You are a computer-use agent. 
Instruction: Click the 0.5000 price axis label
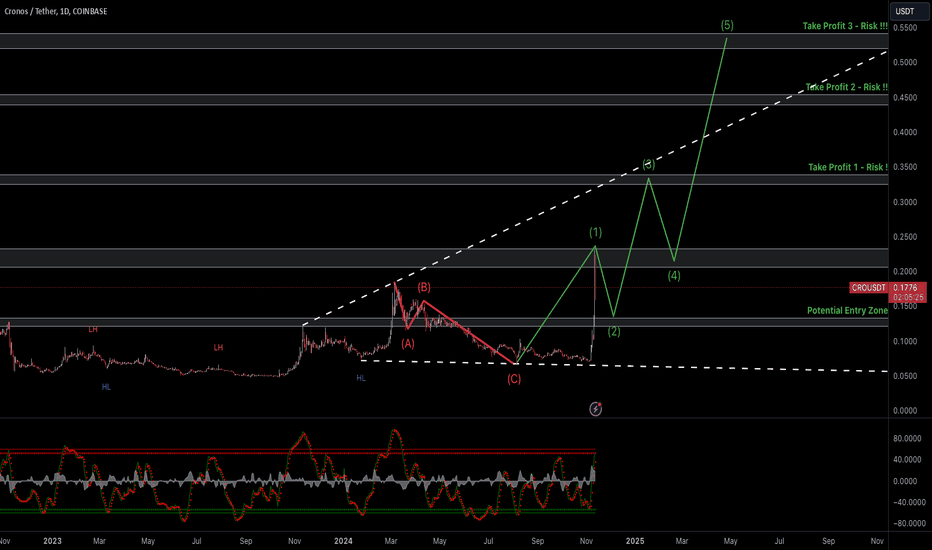[905, 62]
